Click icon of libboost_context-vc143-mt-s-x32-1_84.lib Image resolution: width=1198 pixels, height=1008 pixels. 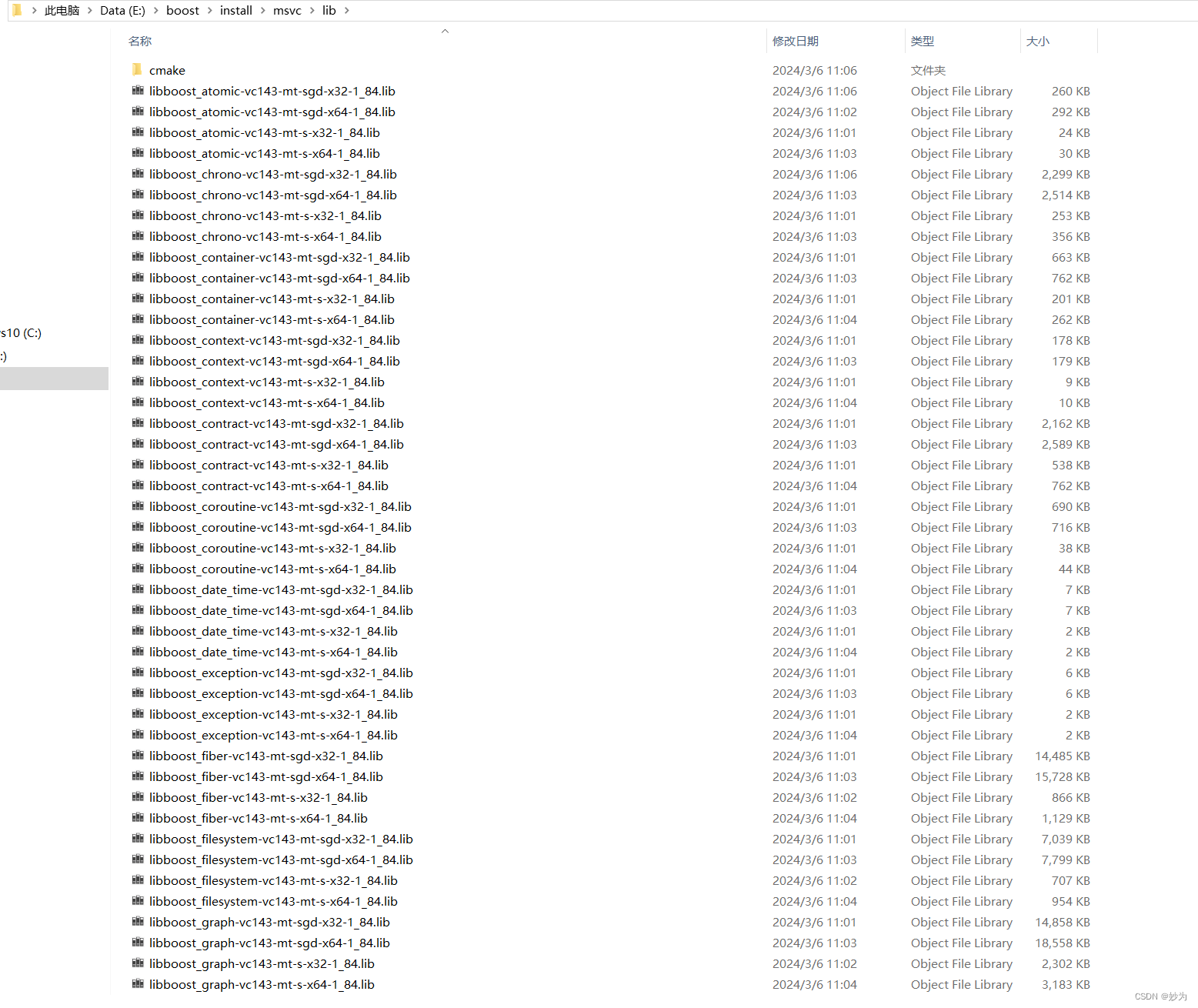click(138, 381)
